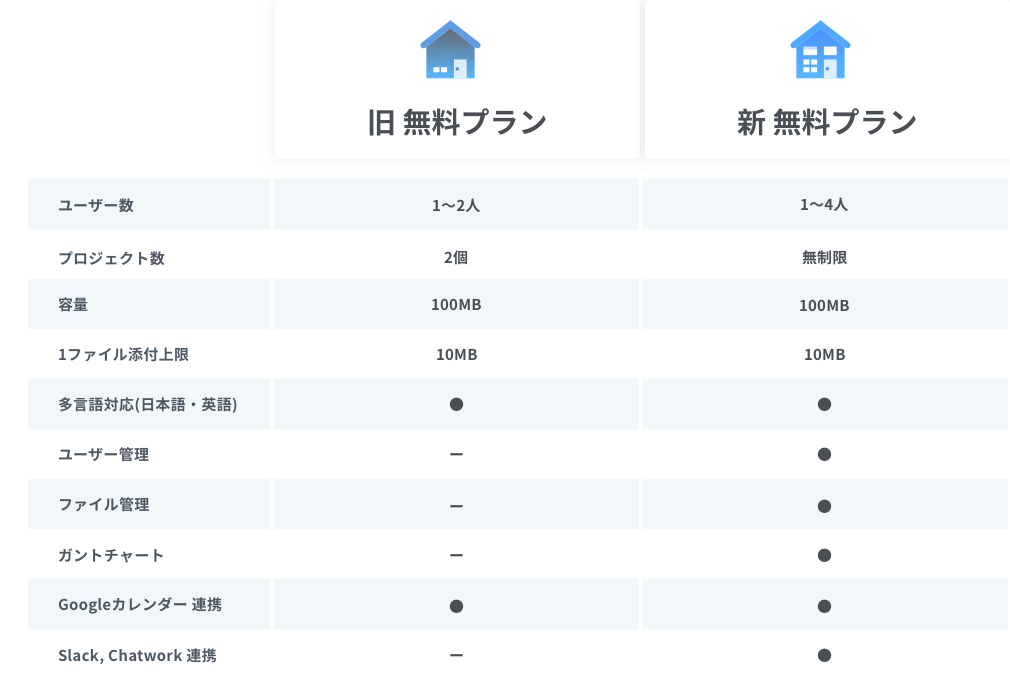Image resolution: width=1010 pixels, height=679 pixels.
Task: Click the 1ファイル添付上限 row label
Action: coord(123,355)
